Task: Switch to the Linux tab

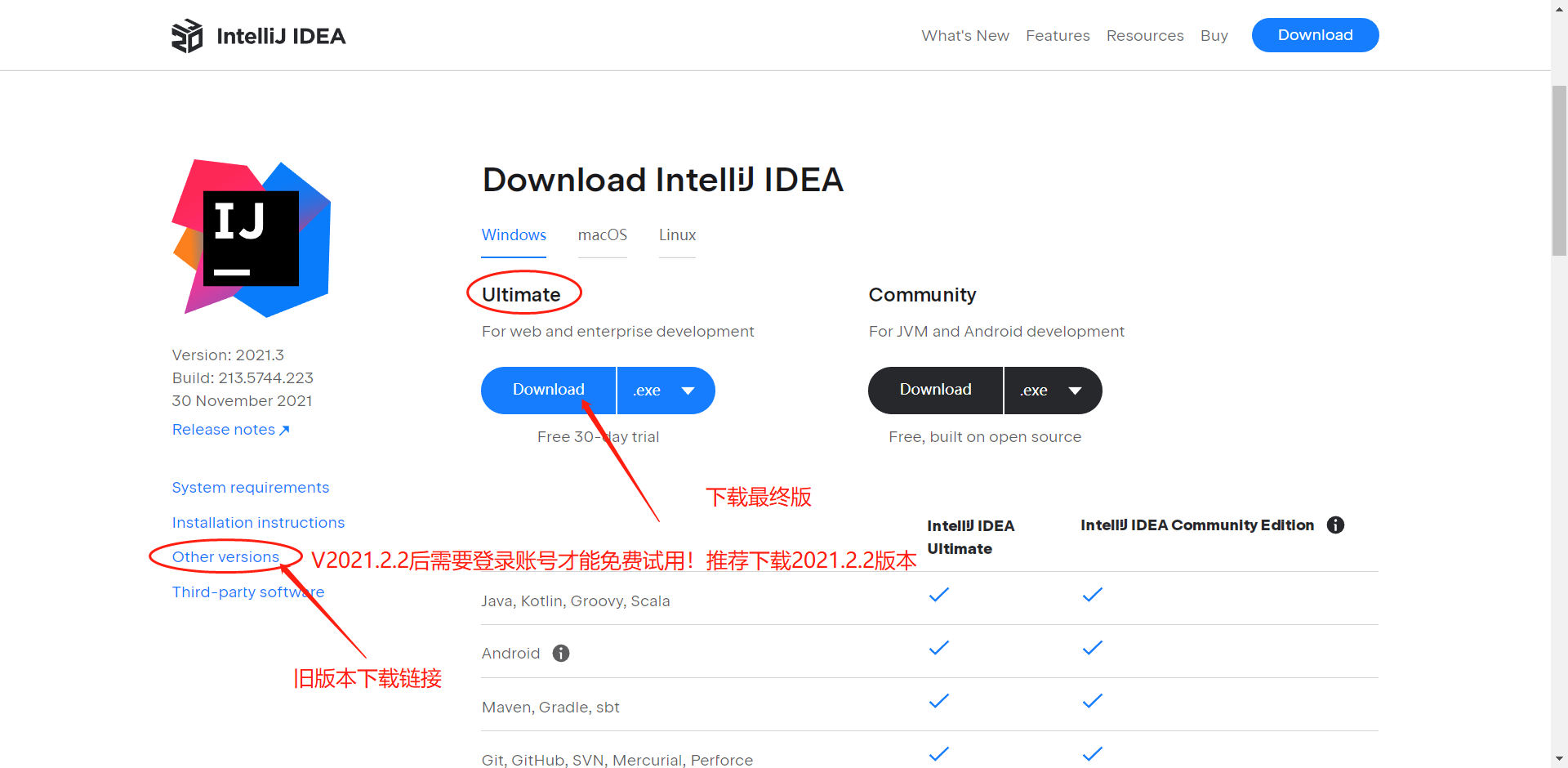Action: point(676,234)
